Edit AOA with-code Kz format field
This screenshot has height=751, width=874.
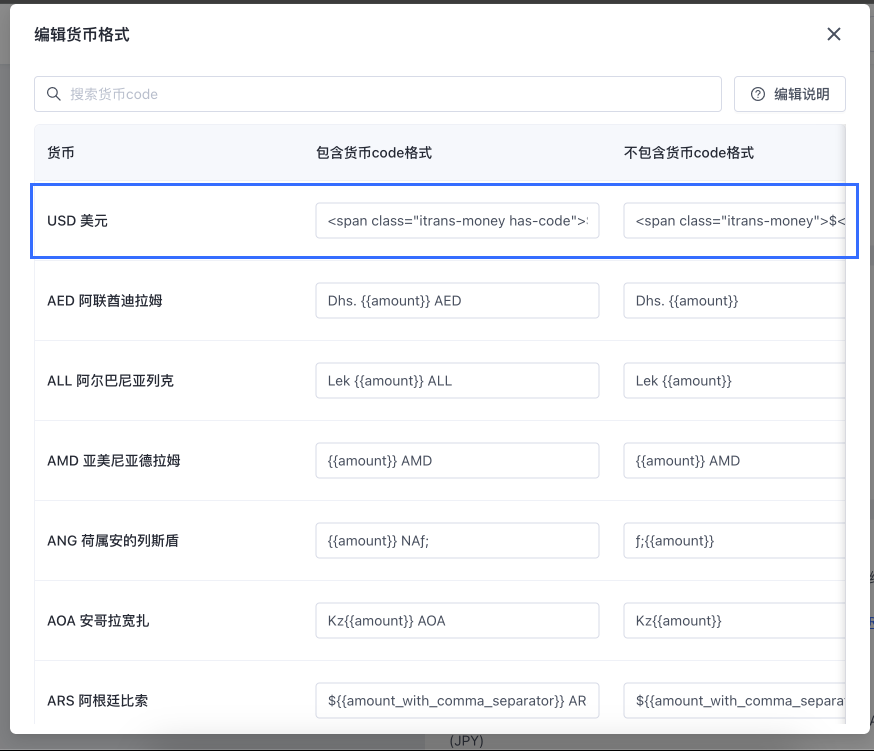[457, 621]
